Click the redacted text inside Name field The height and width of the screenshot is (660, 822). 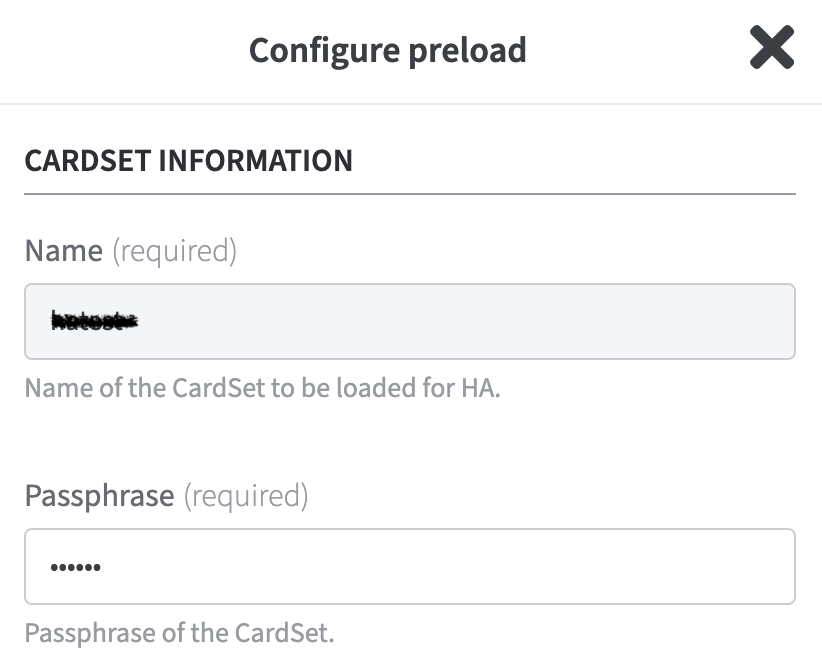coord(94,321)
